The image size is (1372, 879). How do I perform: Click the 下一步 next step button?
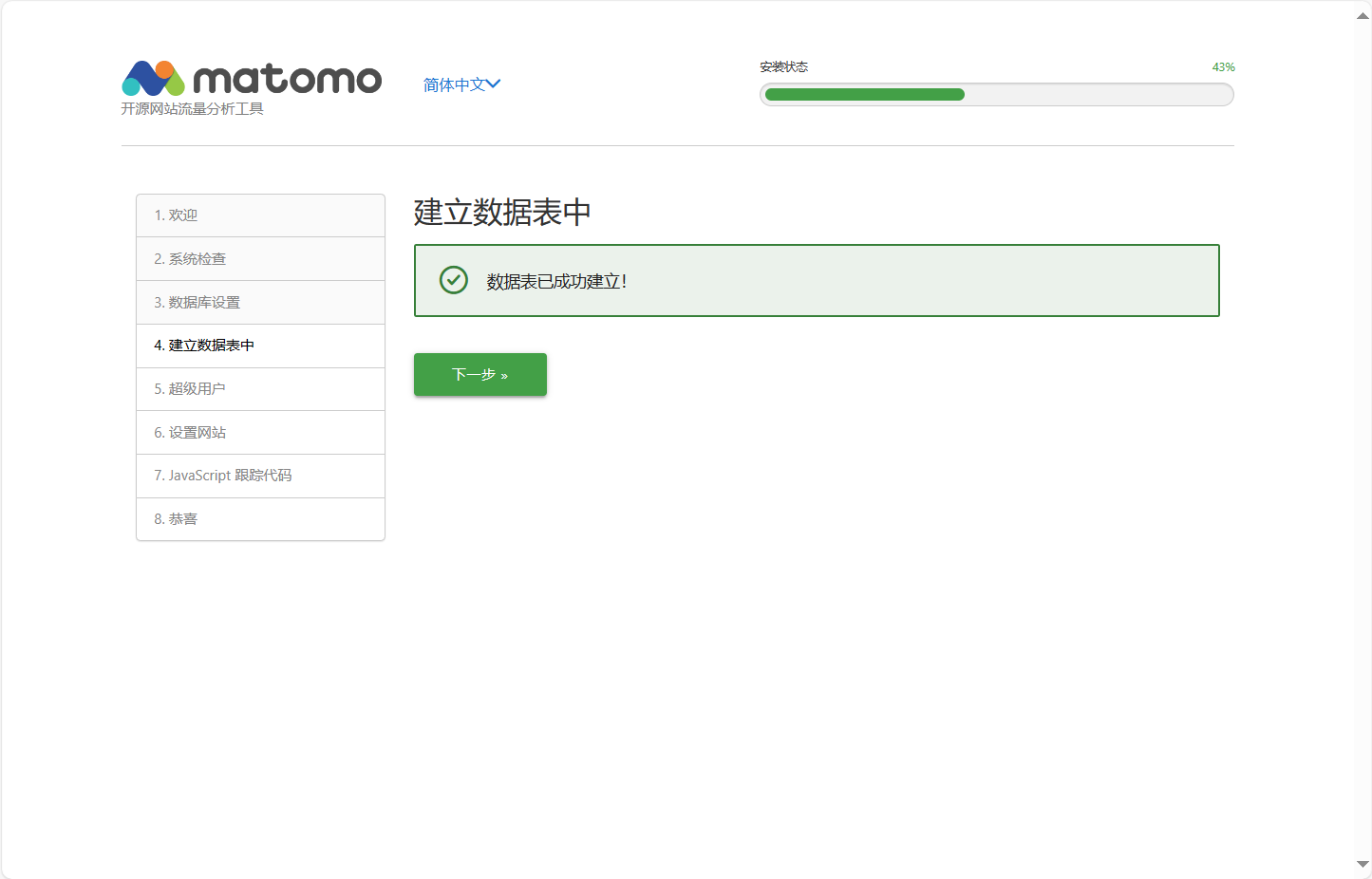[x=480, y=374]
